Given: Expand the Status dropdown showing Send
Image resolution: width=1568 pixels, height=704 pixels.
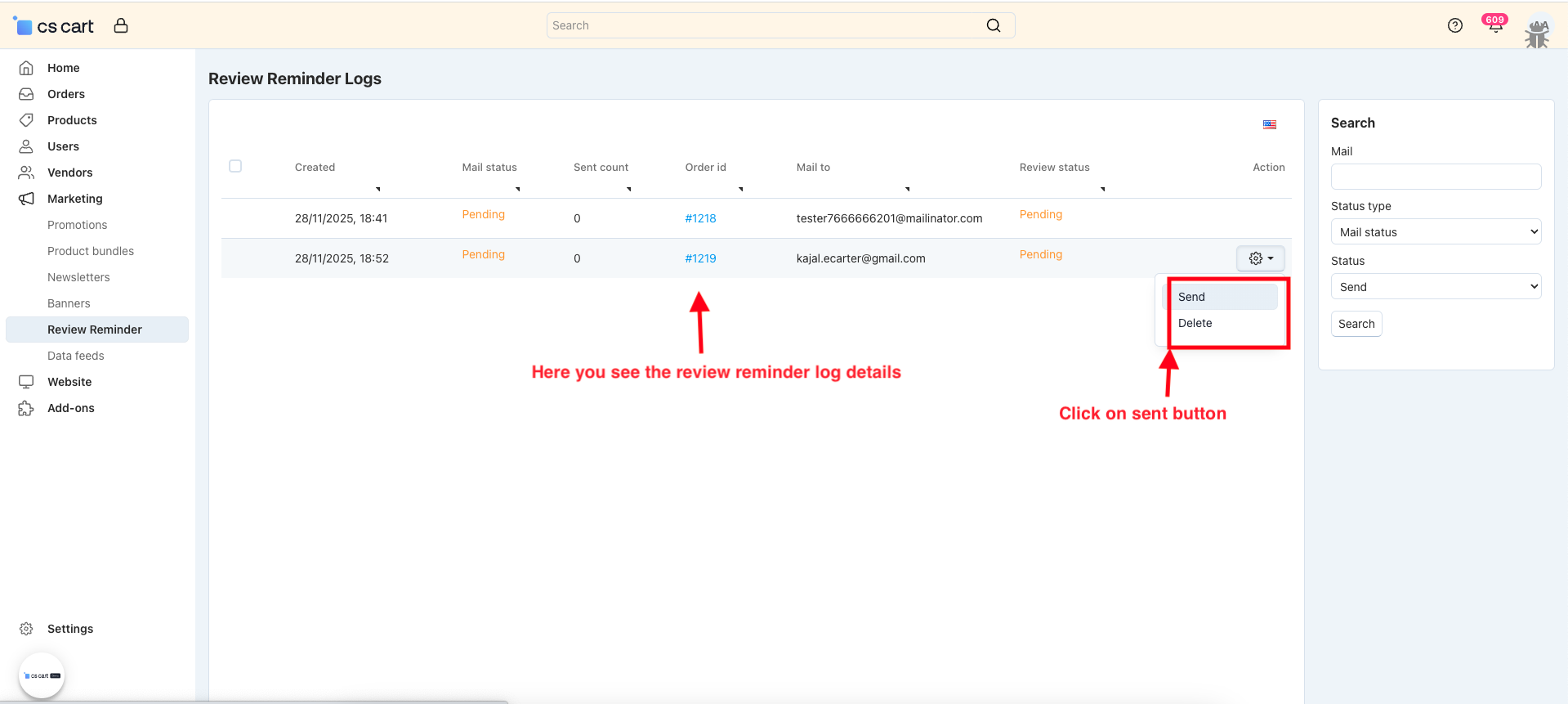Looking at the screenshot, I should coord(1436,287).
